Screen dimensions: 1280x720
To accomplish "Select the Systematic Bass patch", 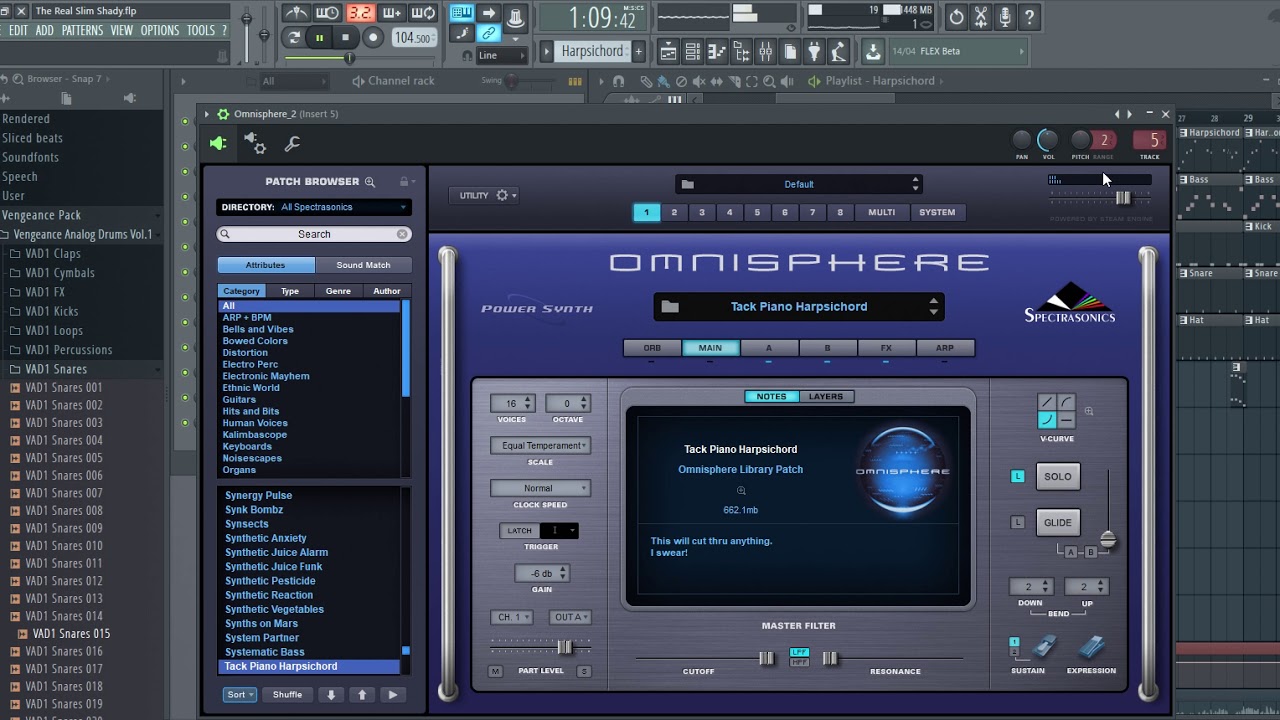I will [x=265, y=652].
